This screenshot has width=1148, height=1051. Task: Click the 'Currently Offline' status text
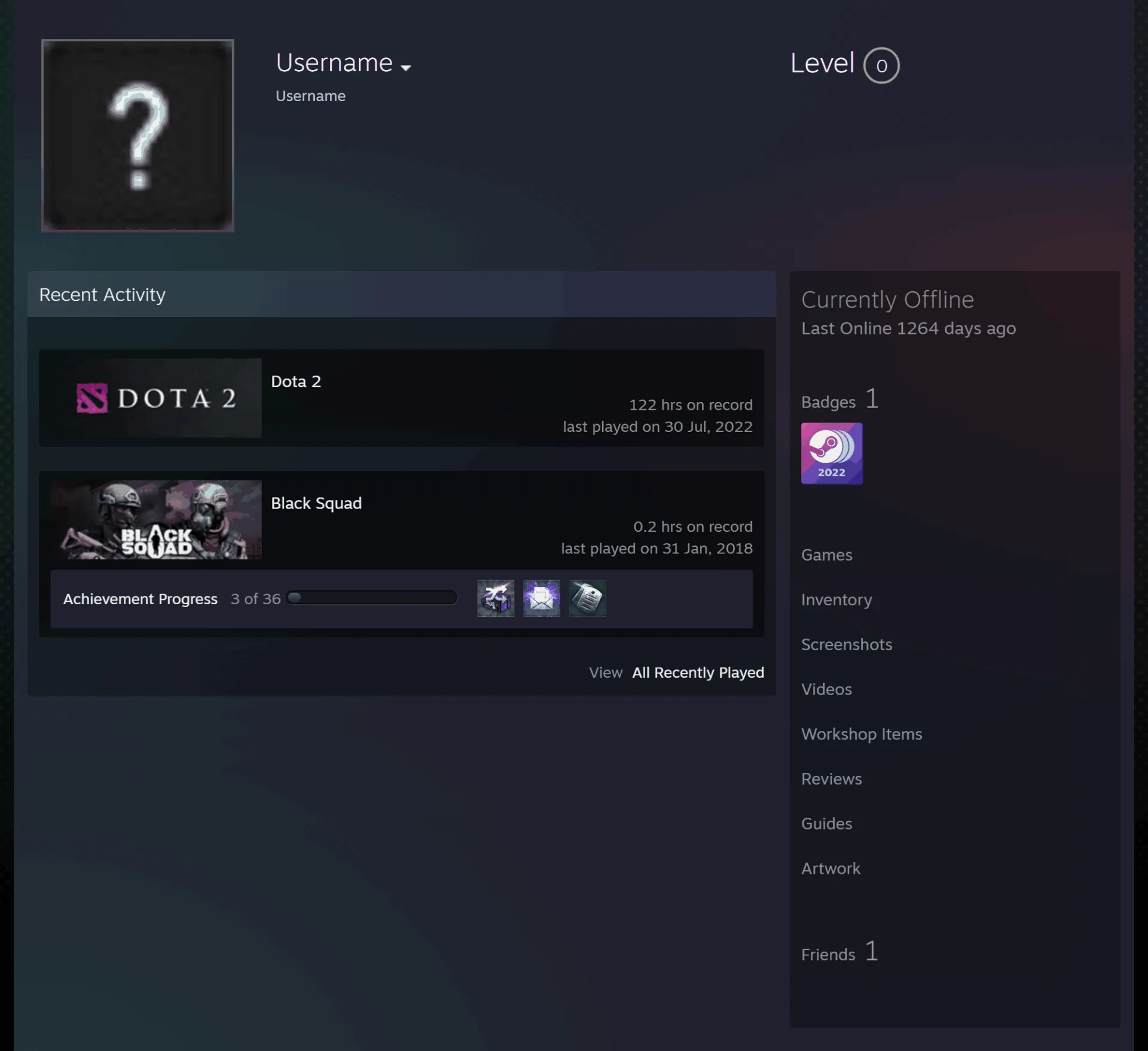887,300
